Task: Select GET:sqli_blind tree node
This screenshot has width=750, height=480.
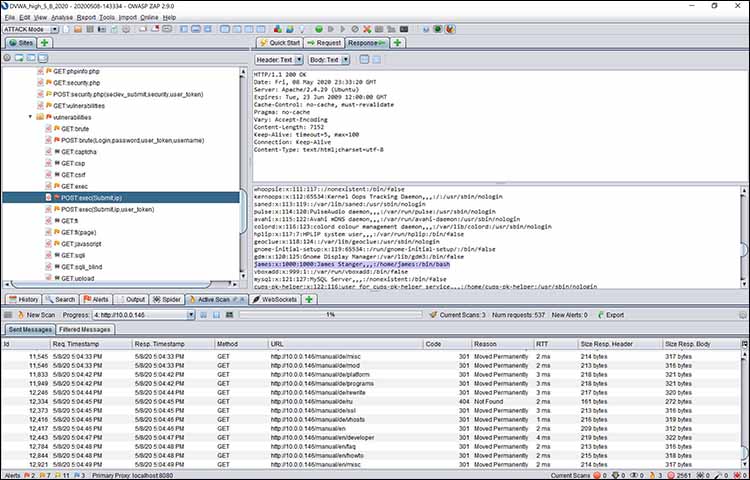Action: coord(81,267)
